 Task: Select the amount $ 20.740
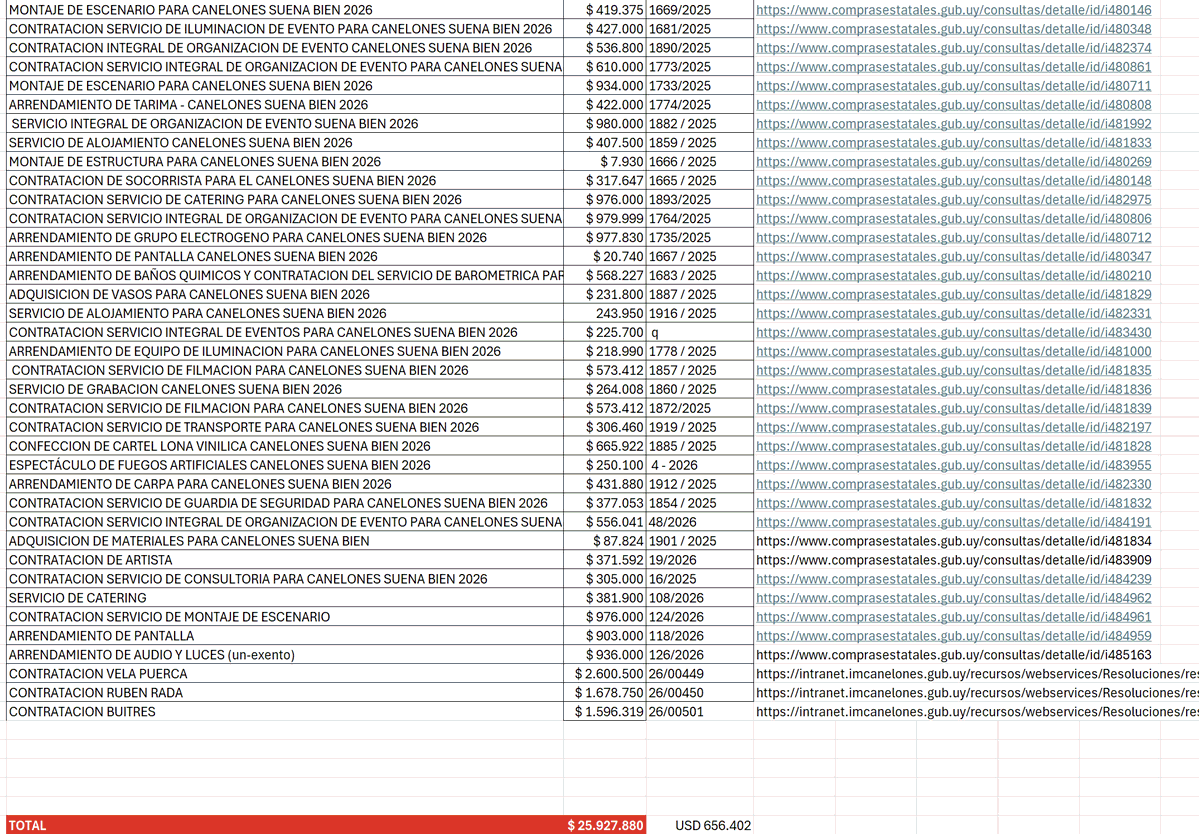(605, 257)
